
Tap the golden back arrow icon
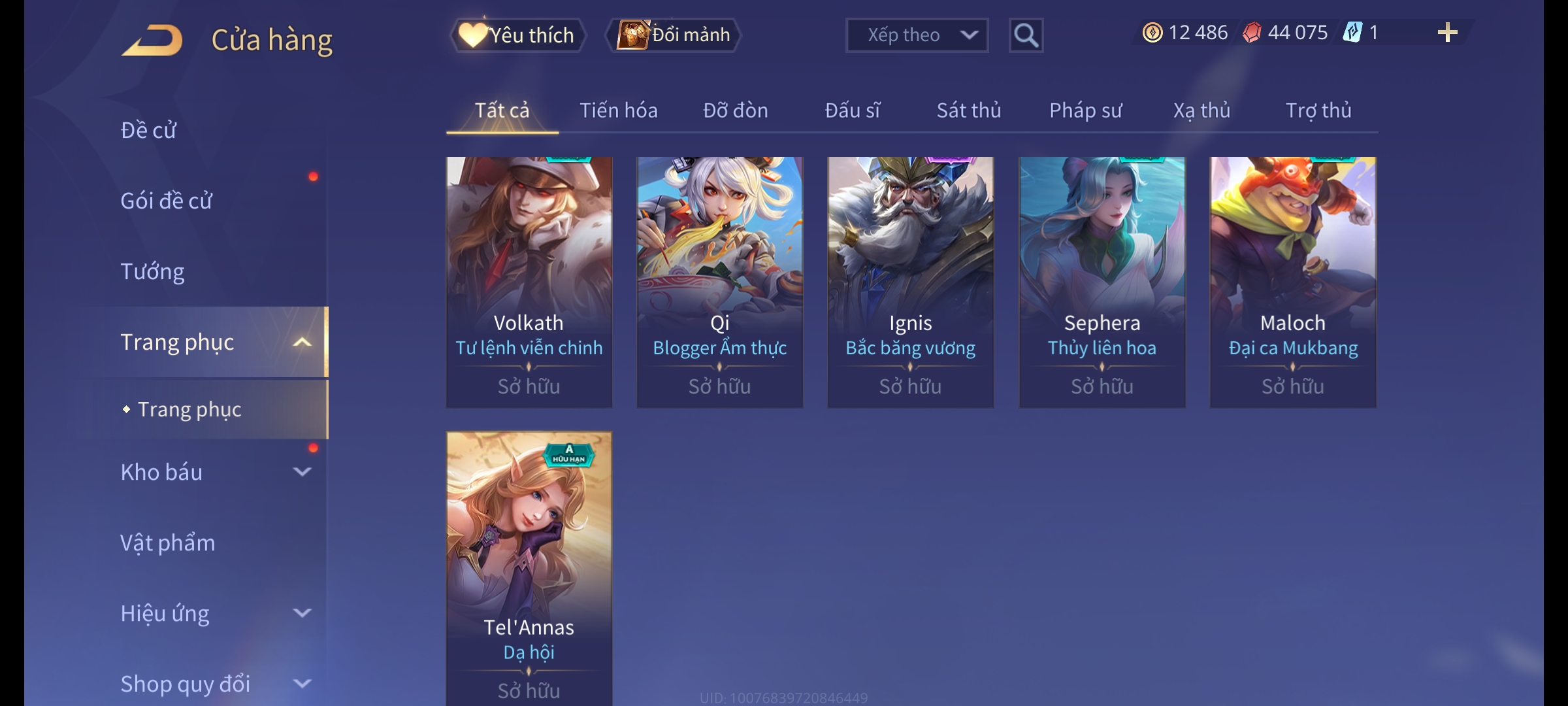pos(152,40)
